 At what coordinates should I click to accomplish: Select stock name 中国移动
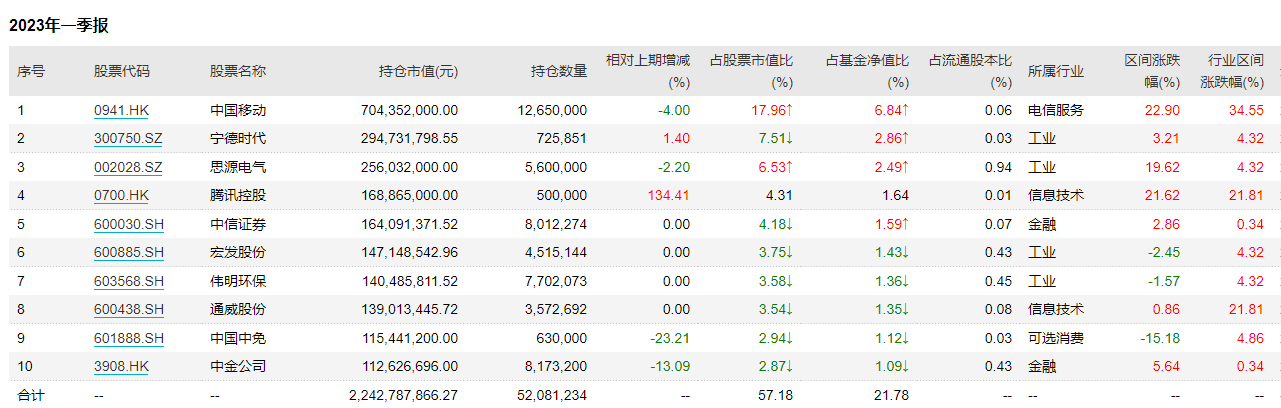238,110
